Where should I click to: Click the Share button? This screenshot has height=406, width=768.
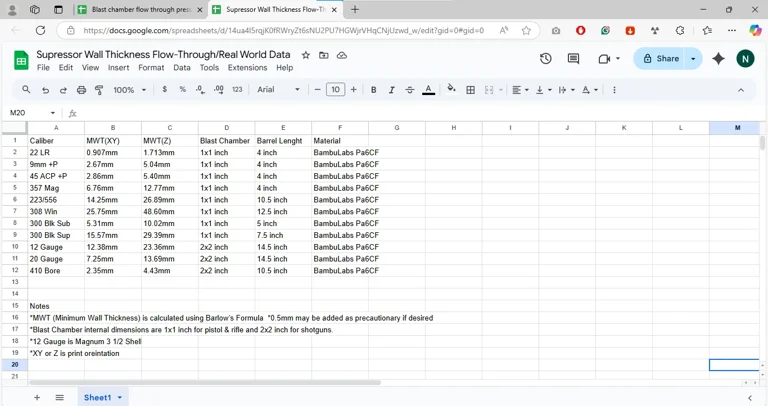(660, 59)
